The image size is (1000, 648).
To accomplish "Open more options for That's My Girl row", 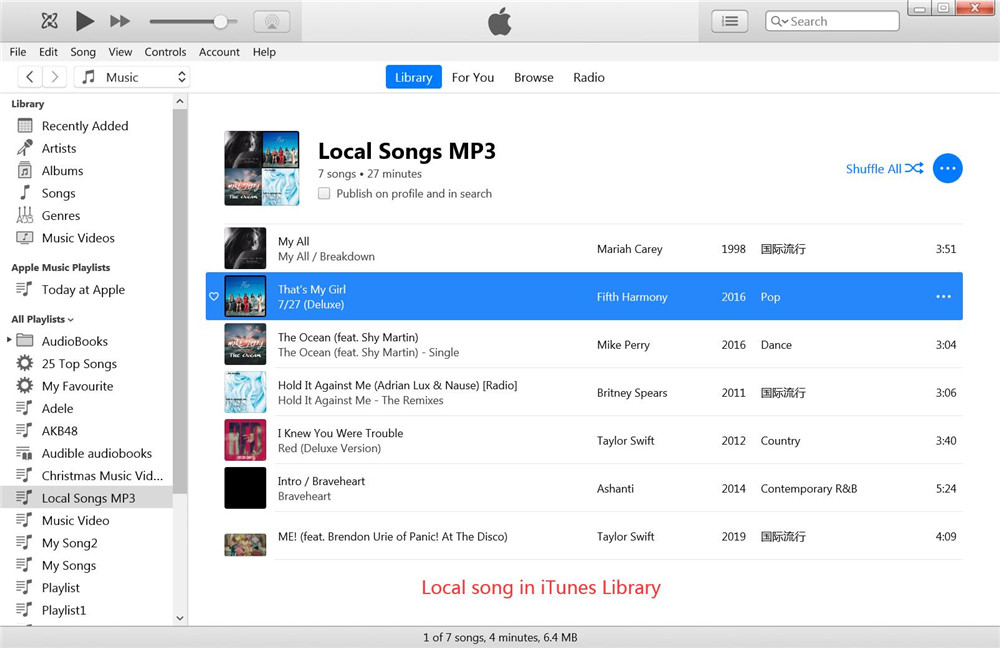I will pyautogui.click(x=943, y=297).
